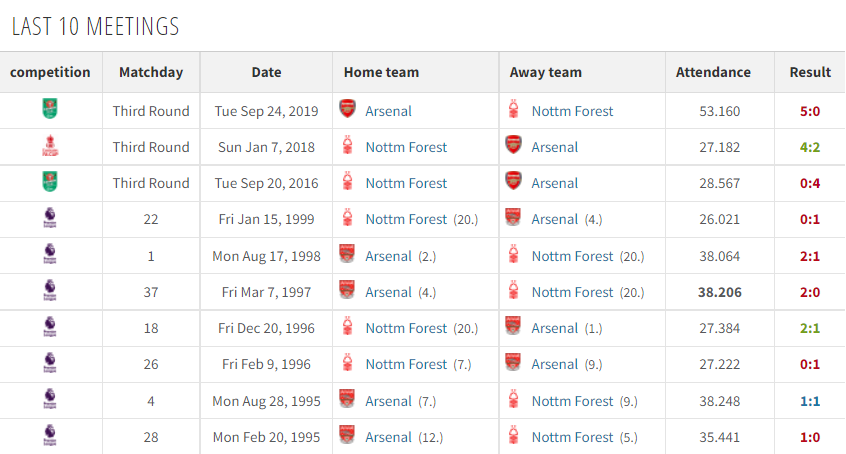Click the Date column header

(x=266, y=72)
